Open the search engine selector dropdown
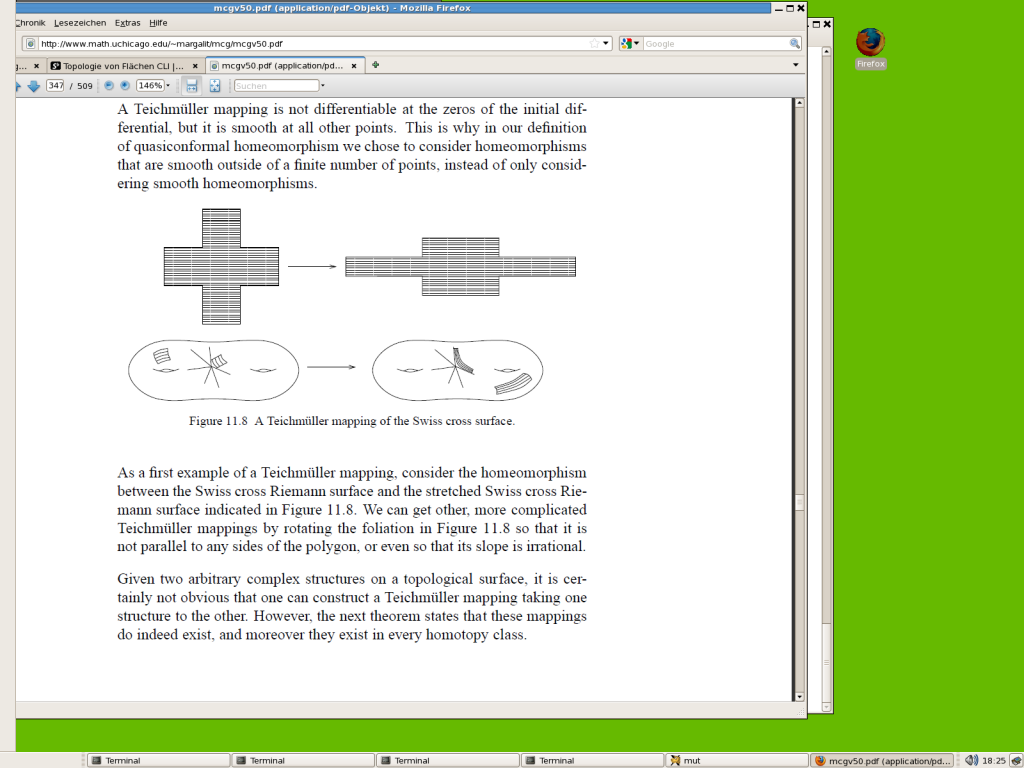 630,44
